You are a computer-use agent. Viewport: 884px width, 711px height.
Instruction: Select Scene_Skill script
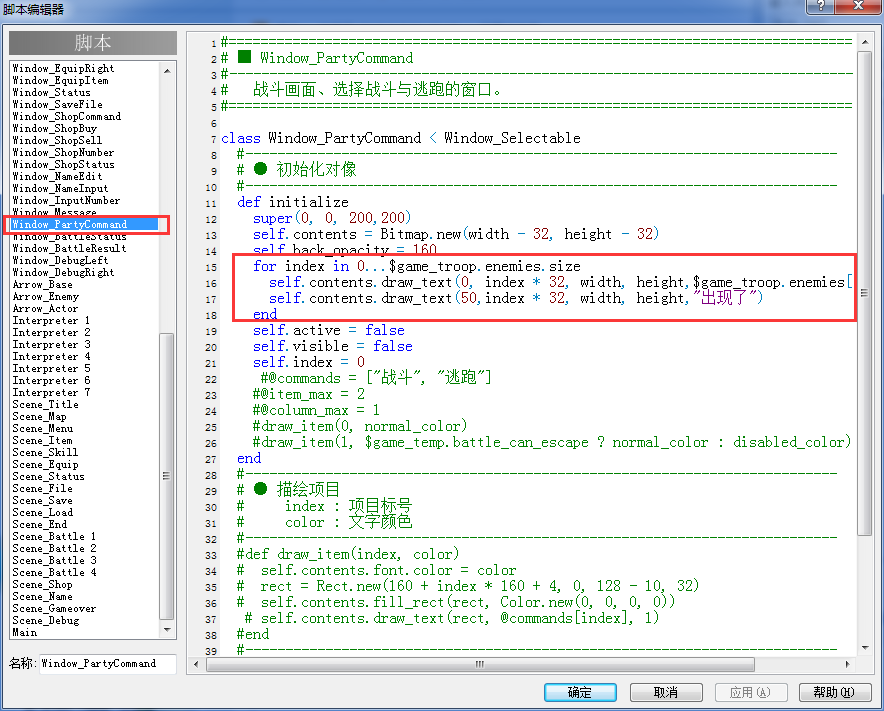coord(46,452)
